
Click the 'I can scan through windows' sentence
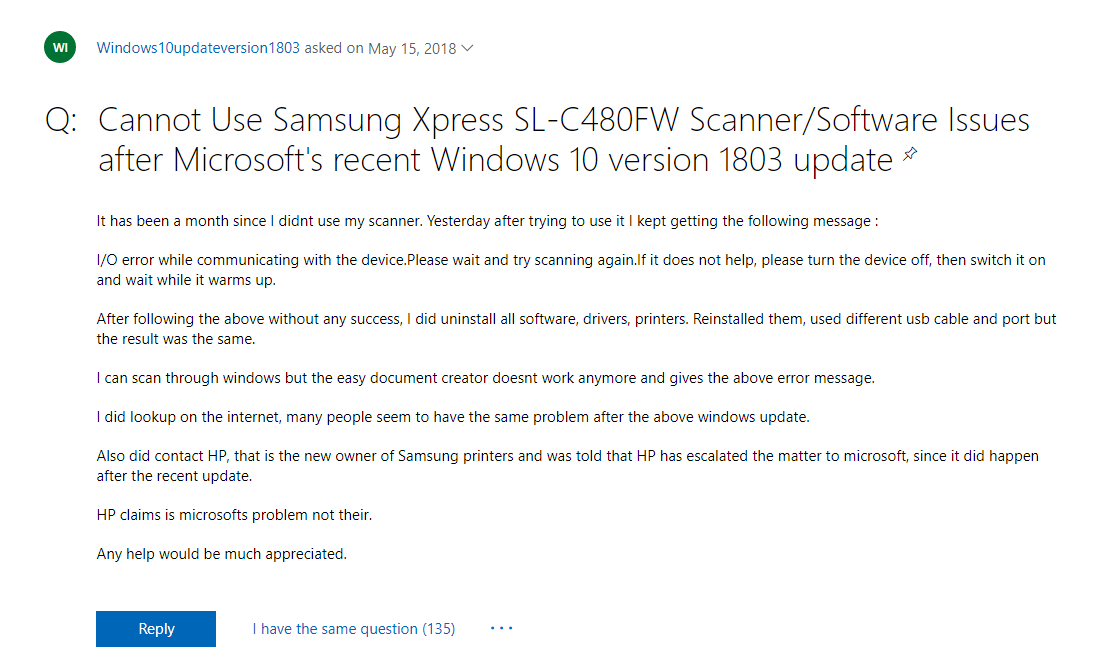coord(485,378)
